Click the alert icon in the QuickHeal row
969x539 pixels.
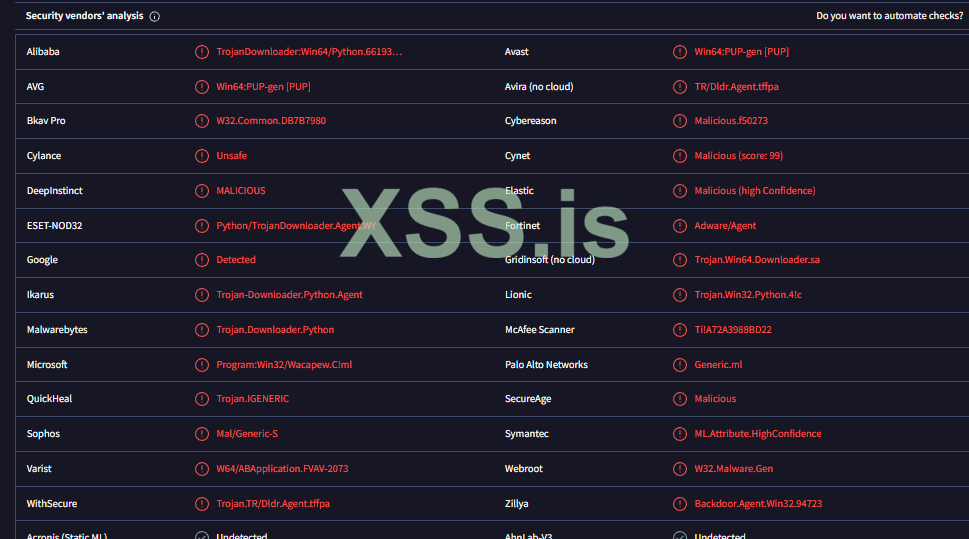(x=201, y=399)
